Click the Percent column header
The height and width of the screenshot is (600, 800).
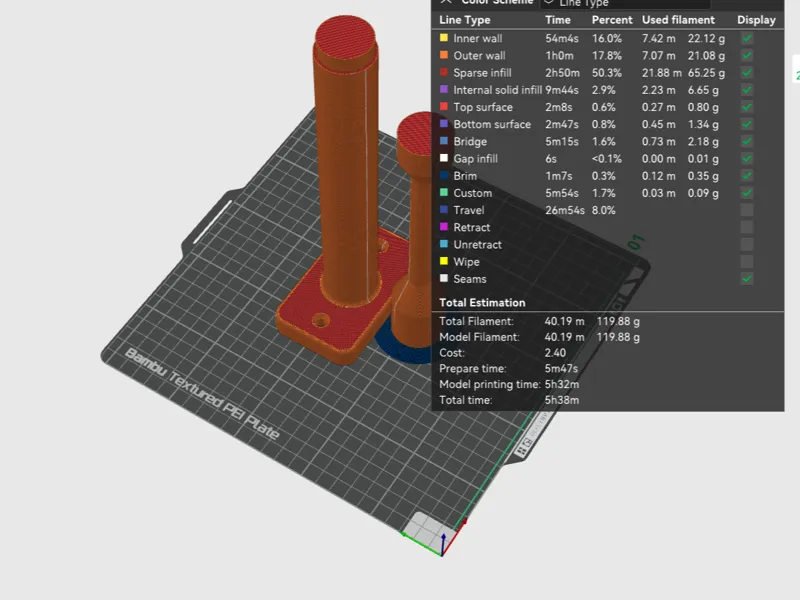[x=612, y=20]
